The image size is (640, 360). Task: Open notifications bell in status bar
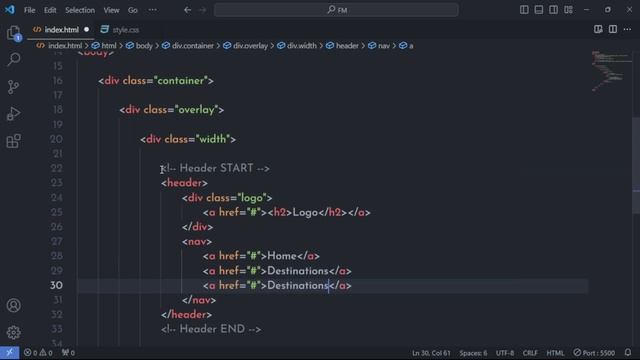pos(628,352)
